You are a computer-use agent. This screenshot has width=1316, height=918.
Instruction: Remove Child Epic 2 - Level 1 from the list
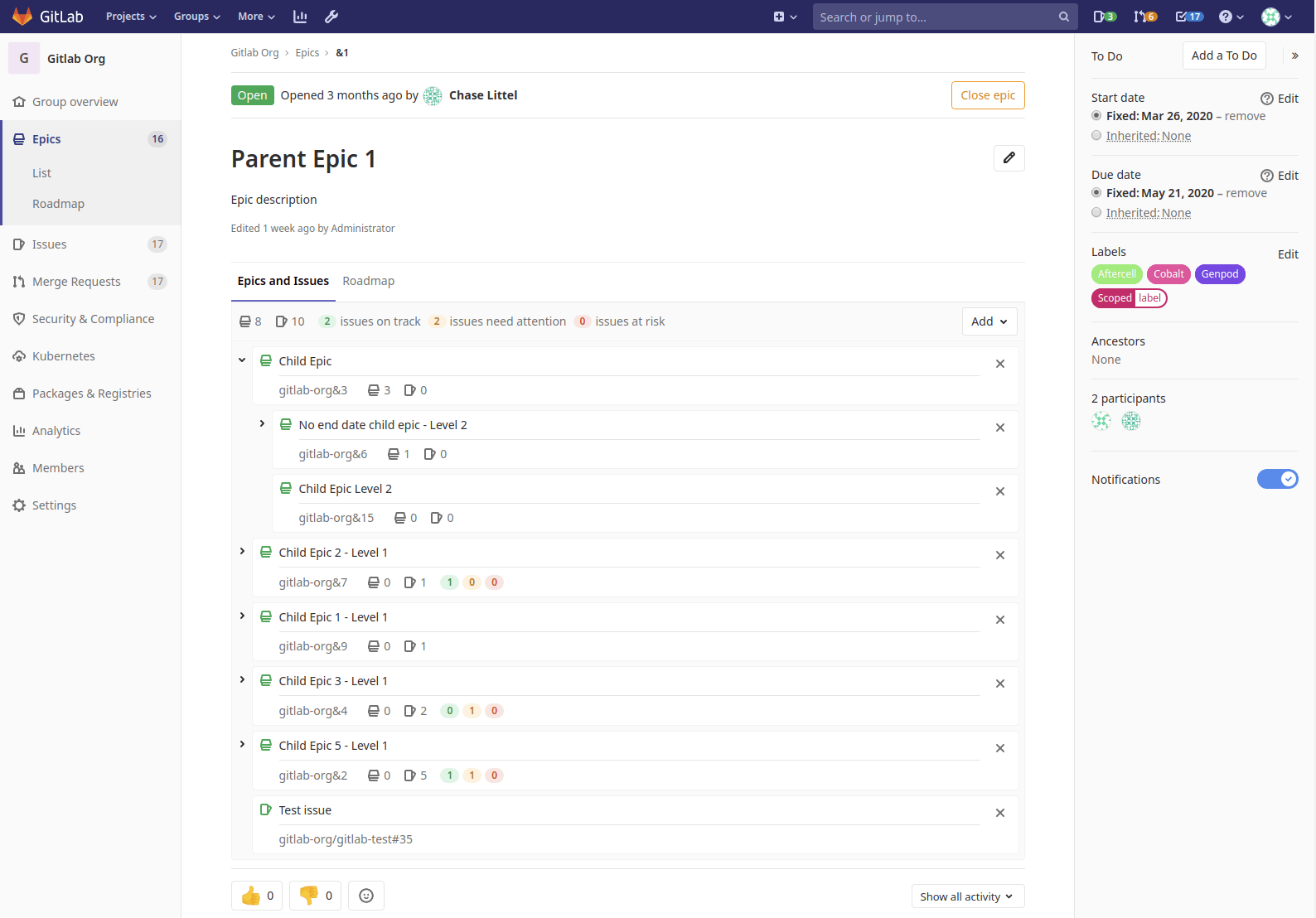click(999, 555)
